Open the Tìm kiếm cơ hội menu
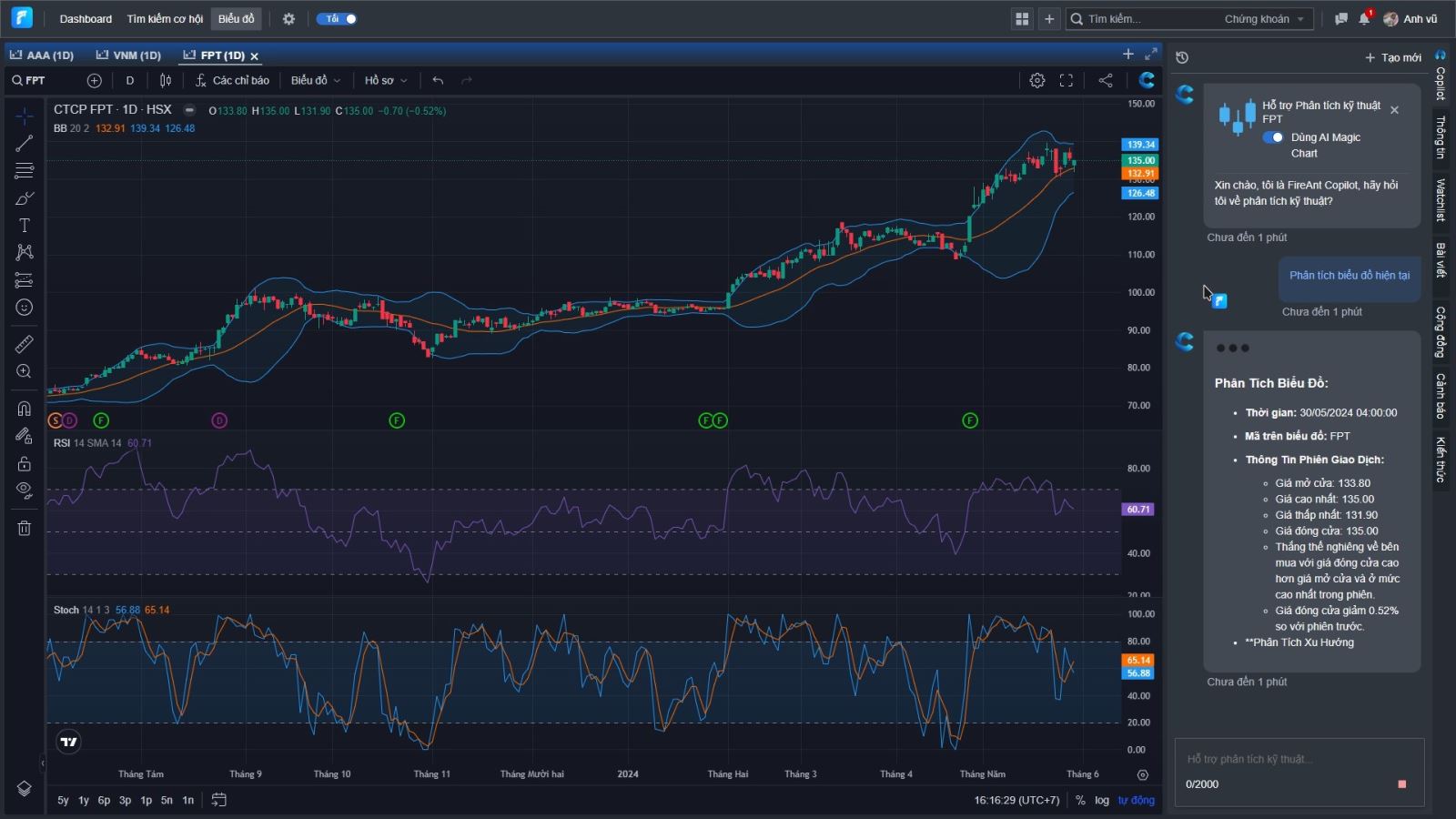This screenshot has width=1456, height=819. [165, 19]
